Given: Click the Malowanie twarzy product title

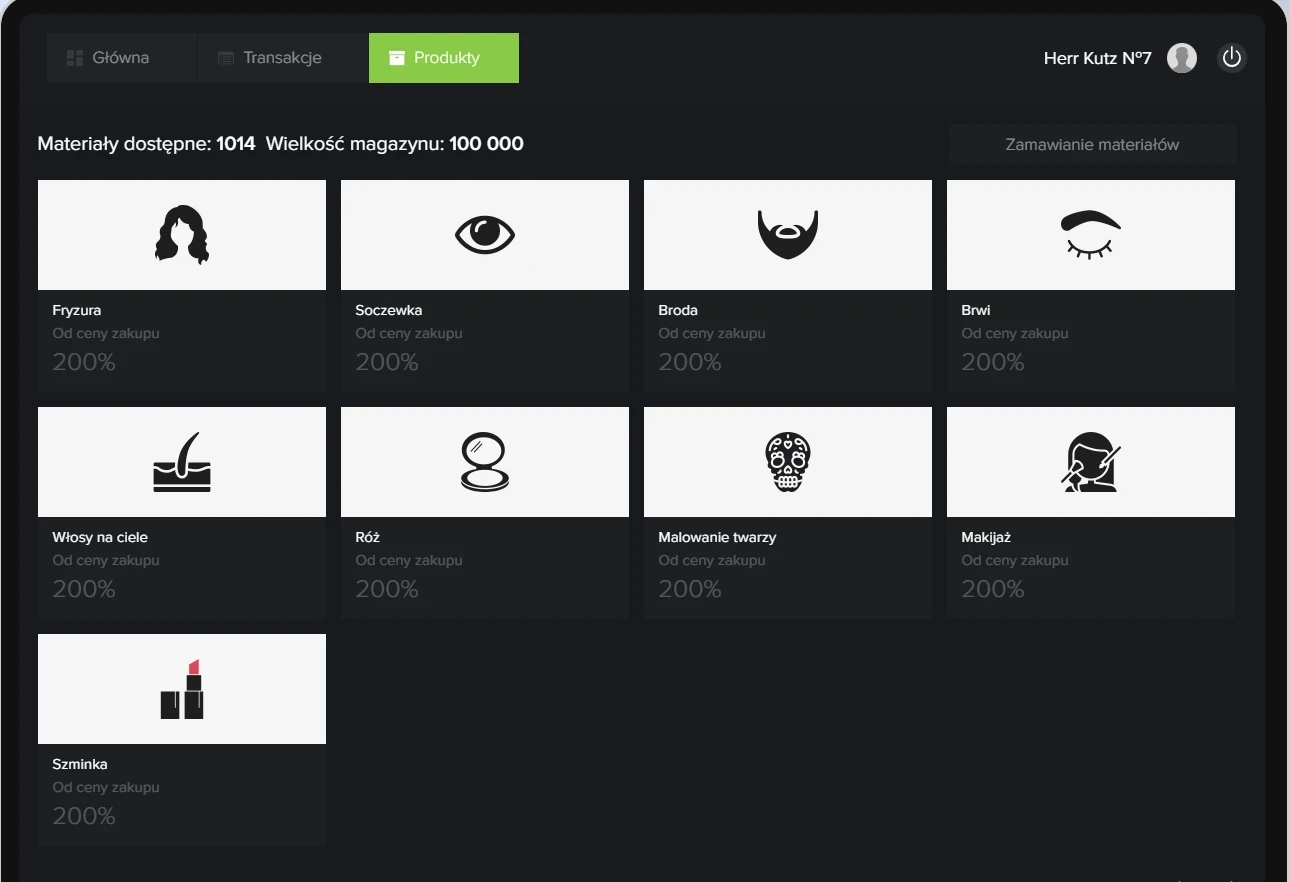Looking at the screenshot, I should 717,537.
